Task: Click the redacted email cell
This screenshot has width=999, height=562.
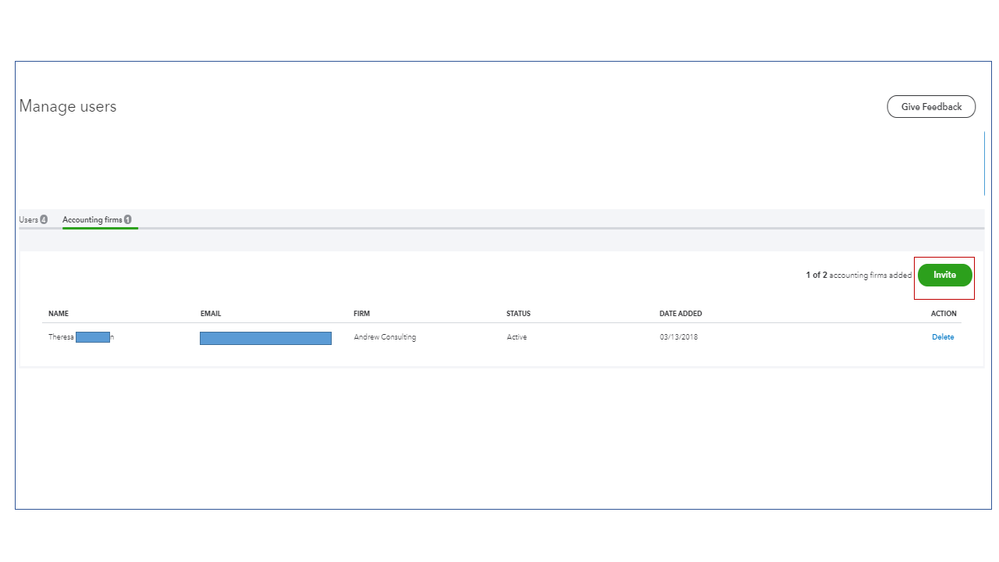Action: tap(265, 338)
